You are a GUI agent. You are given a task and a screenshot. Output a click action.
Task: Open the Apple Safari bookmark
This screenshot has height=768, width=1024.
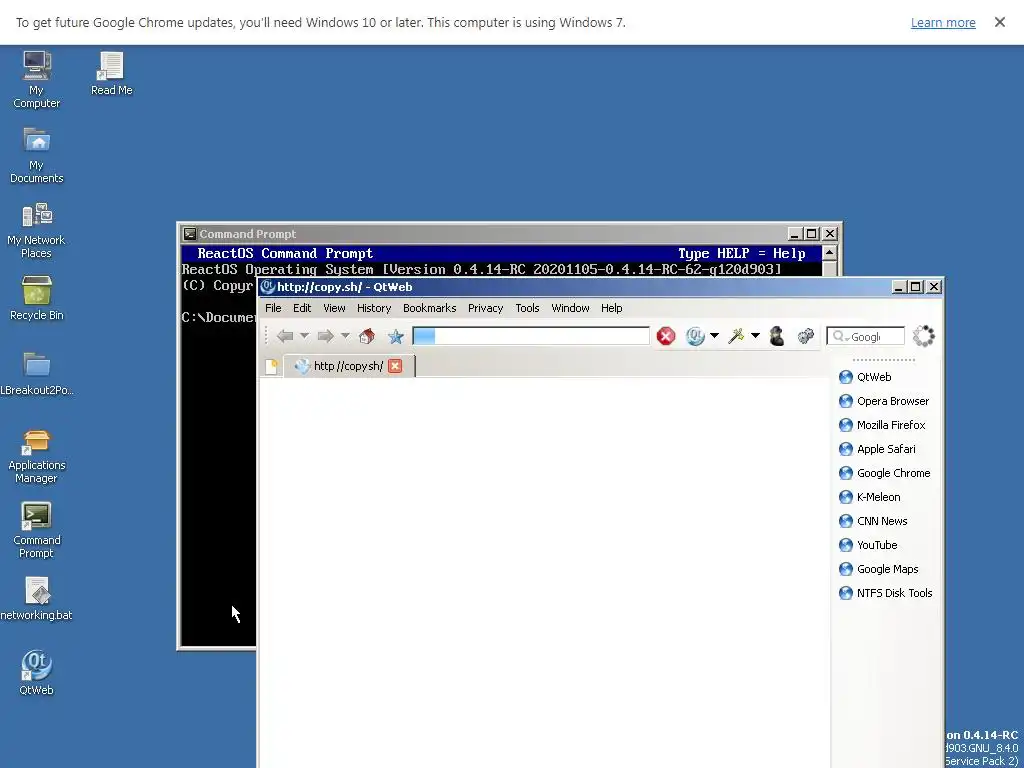(x=877, y=449)
